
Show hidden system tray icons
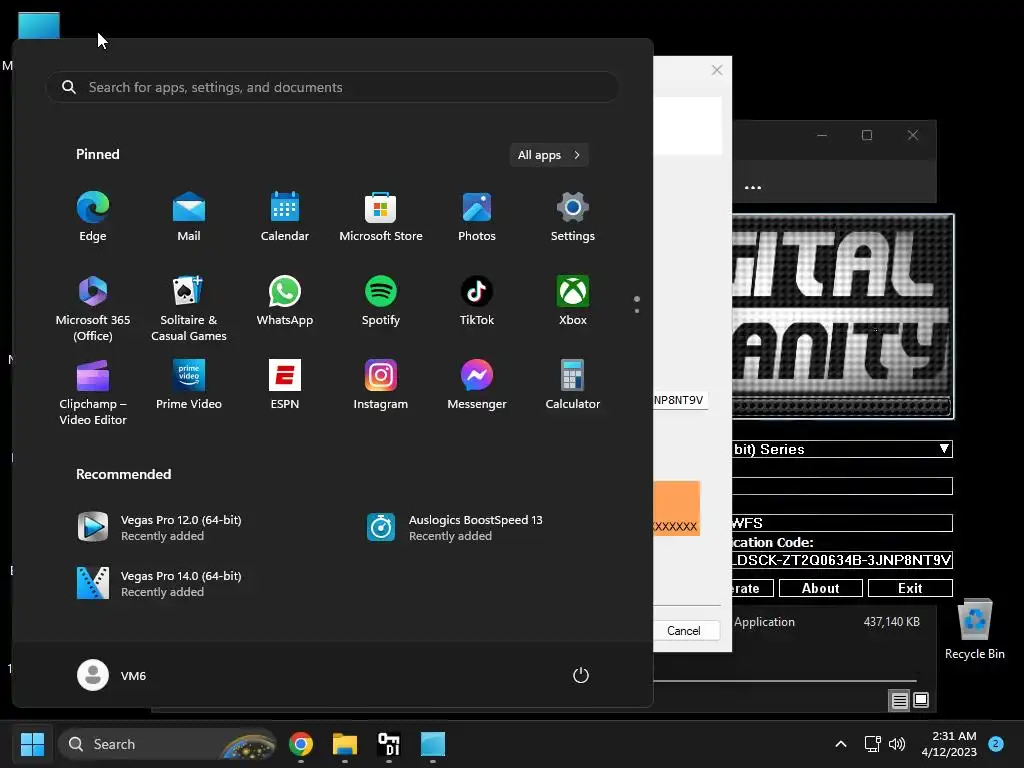841,744
